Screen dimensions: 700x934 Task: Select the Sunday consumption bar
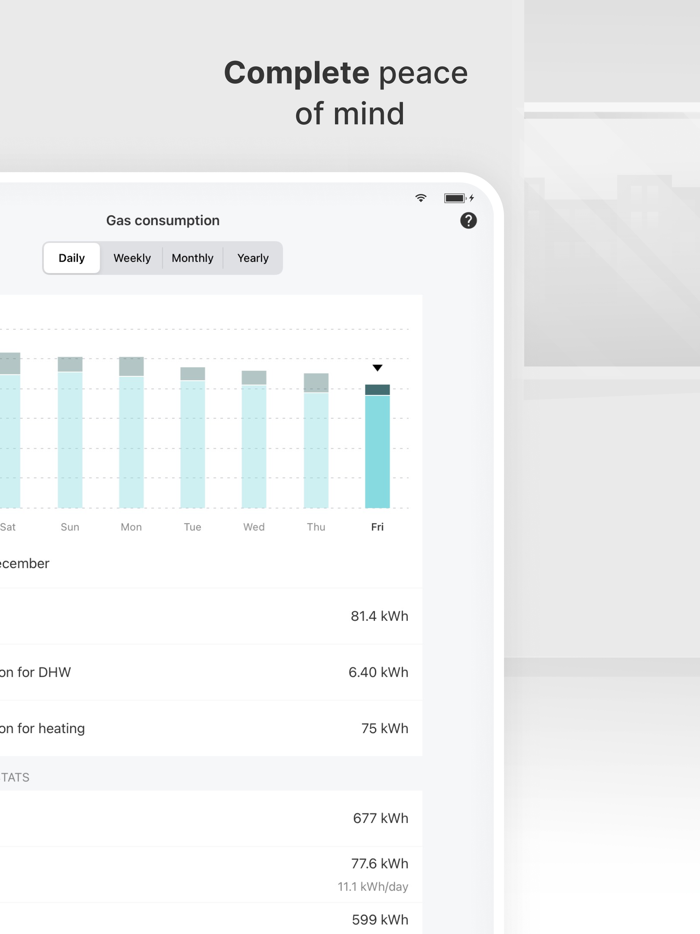(70, 433)
